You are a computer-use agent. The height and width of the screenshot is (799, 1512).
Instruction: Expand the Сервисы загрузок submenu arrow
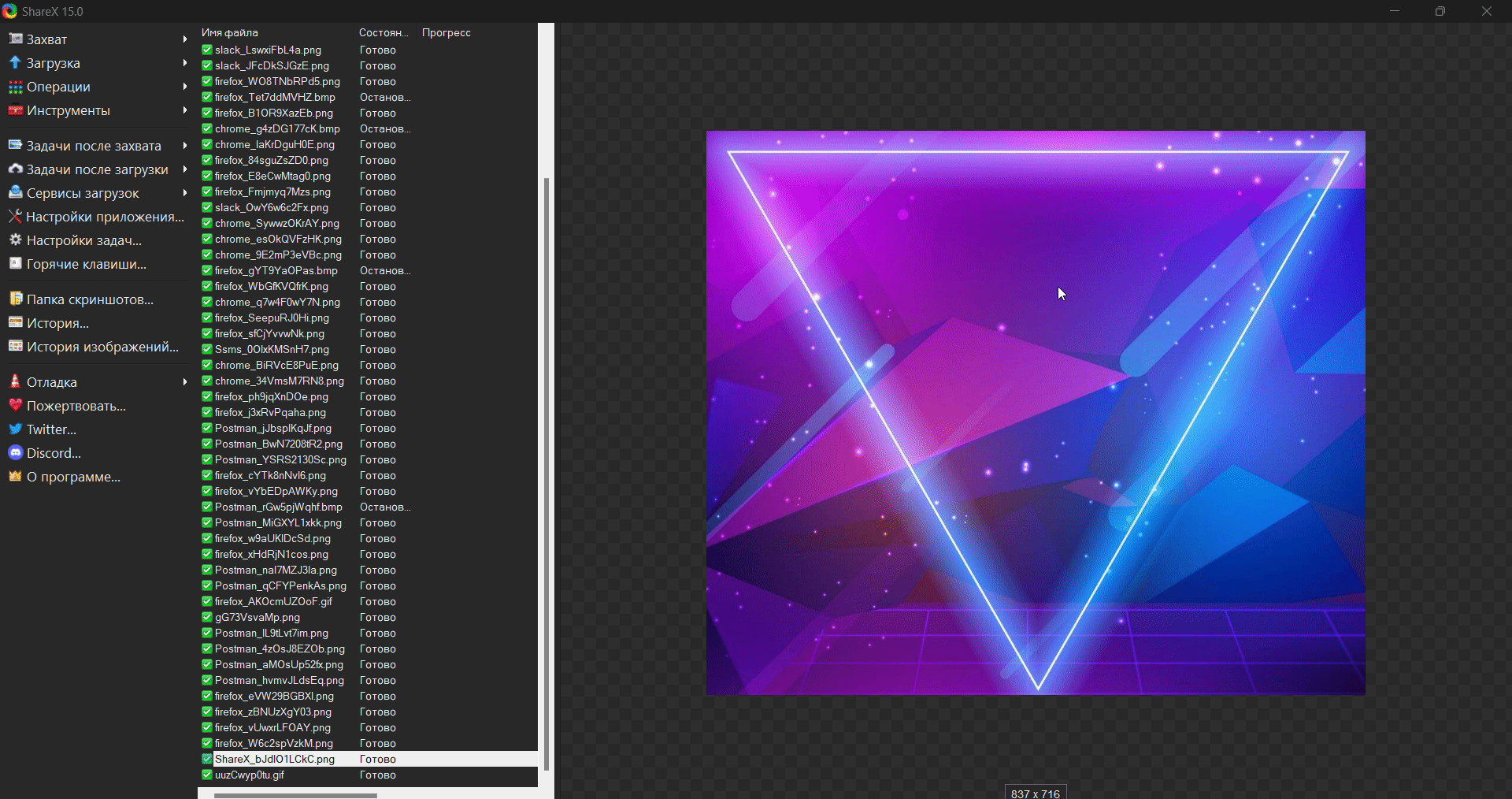click(x=185, y=192)
